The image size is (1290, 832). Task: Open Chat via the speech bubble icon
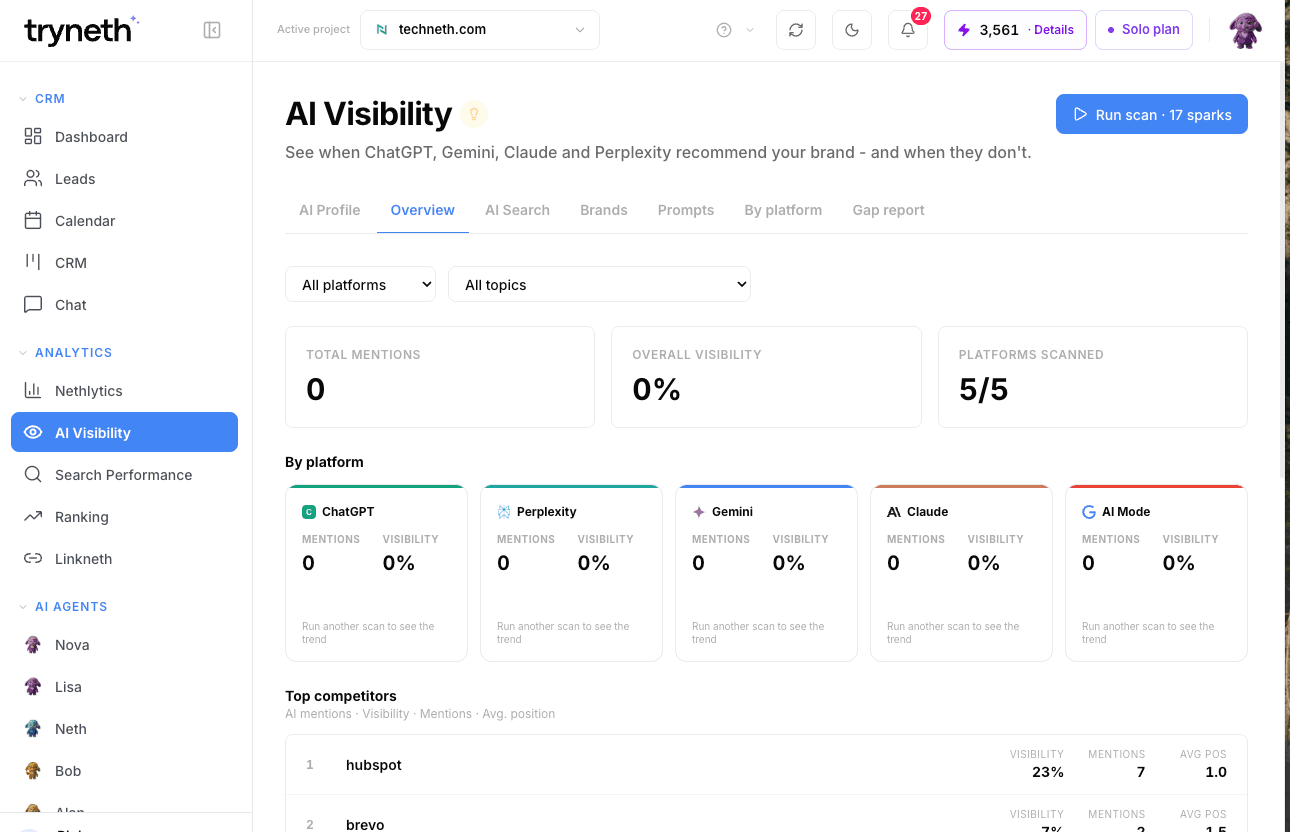pos(33,304)
